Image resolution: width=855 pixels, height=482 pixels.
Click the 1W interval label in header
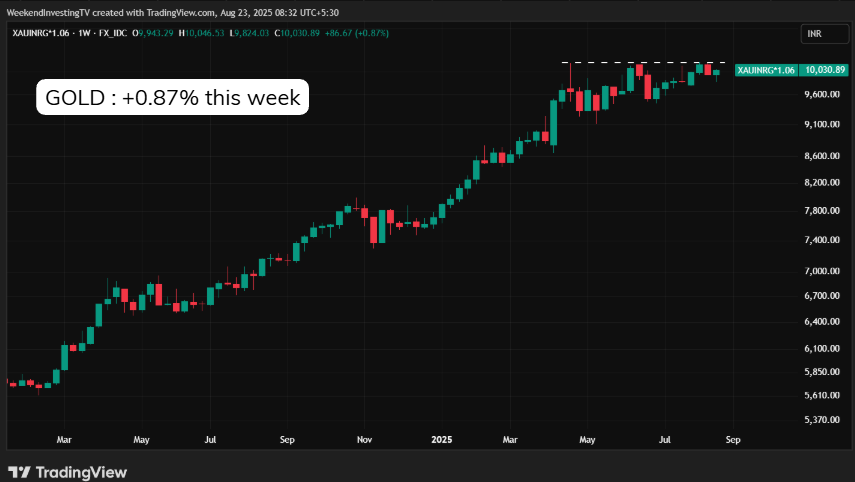(84, 33)
